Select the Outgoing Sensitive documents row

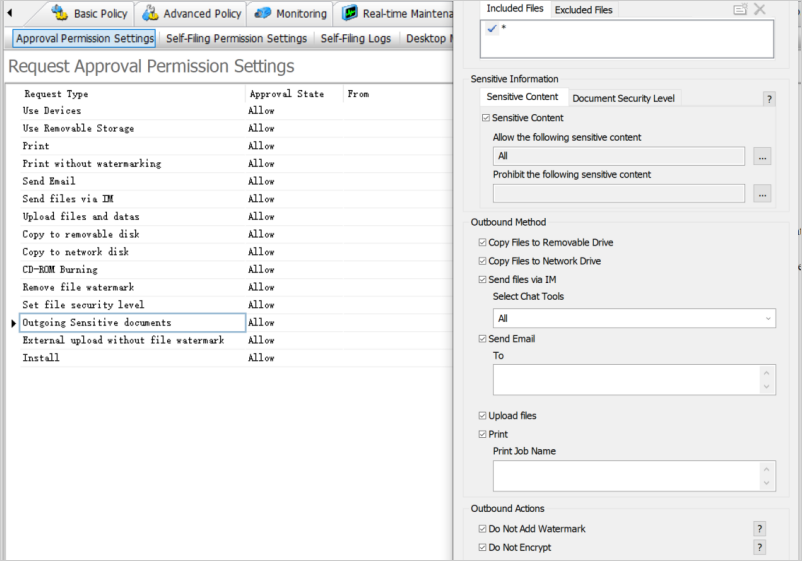(235, 323)
